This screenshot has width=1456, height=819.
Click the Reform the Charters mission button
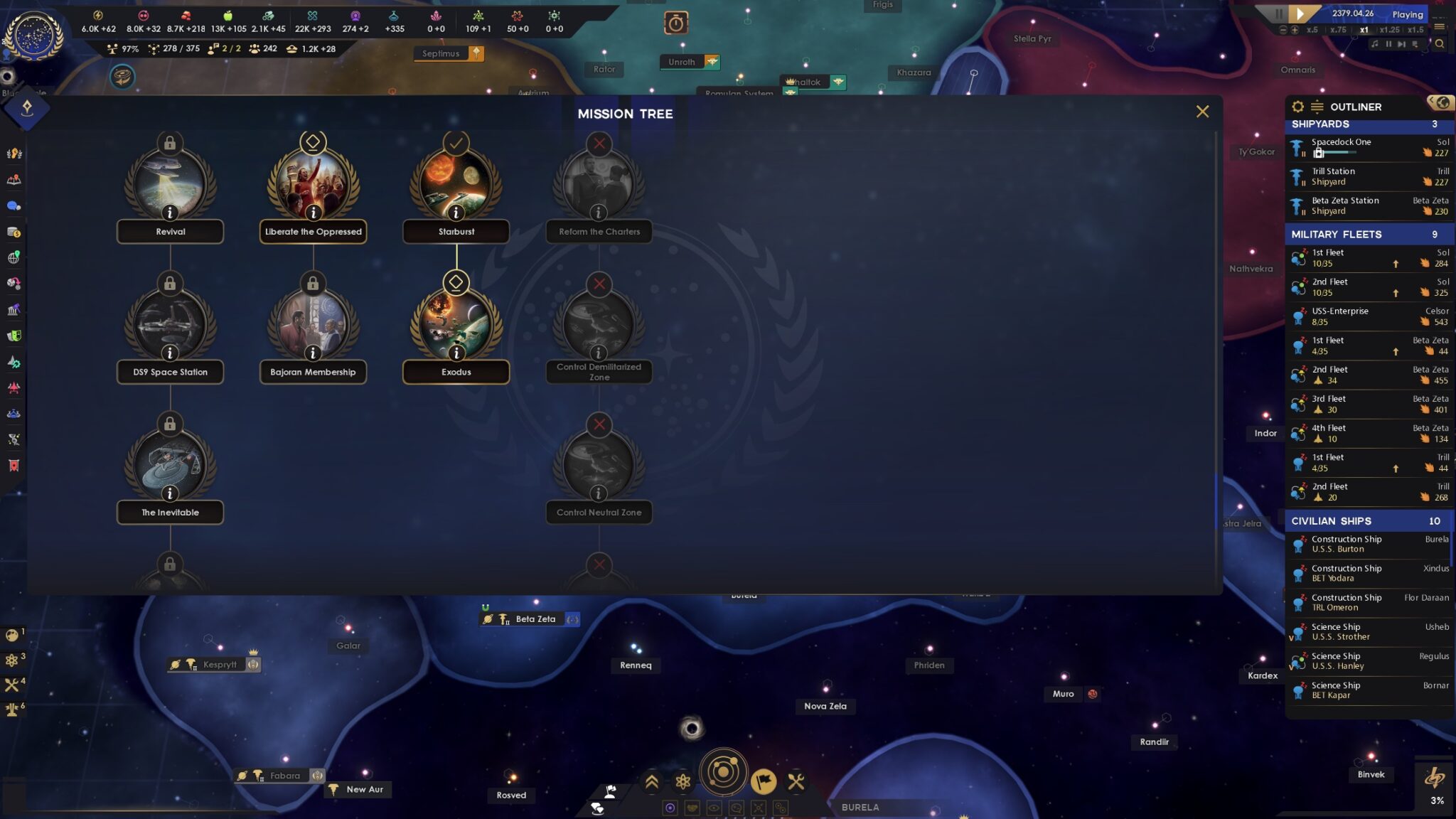599,185
